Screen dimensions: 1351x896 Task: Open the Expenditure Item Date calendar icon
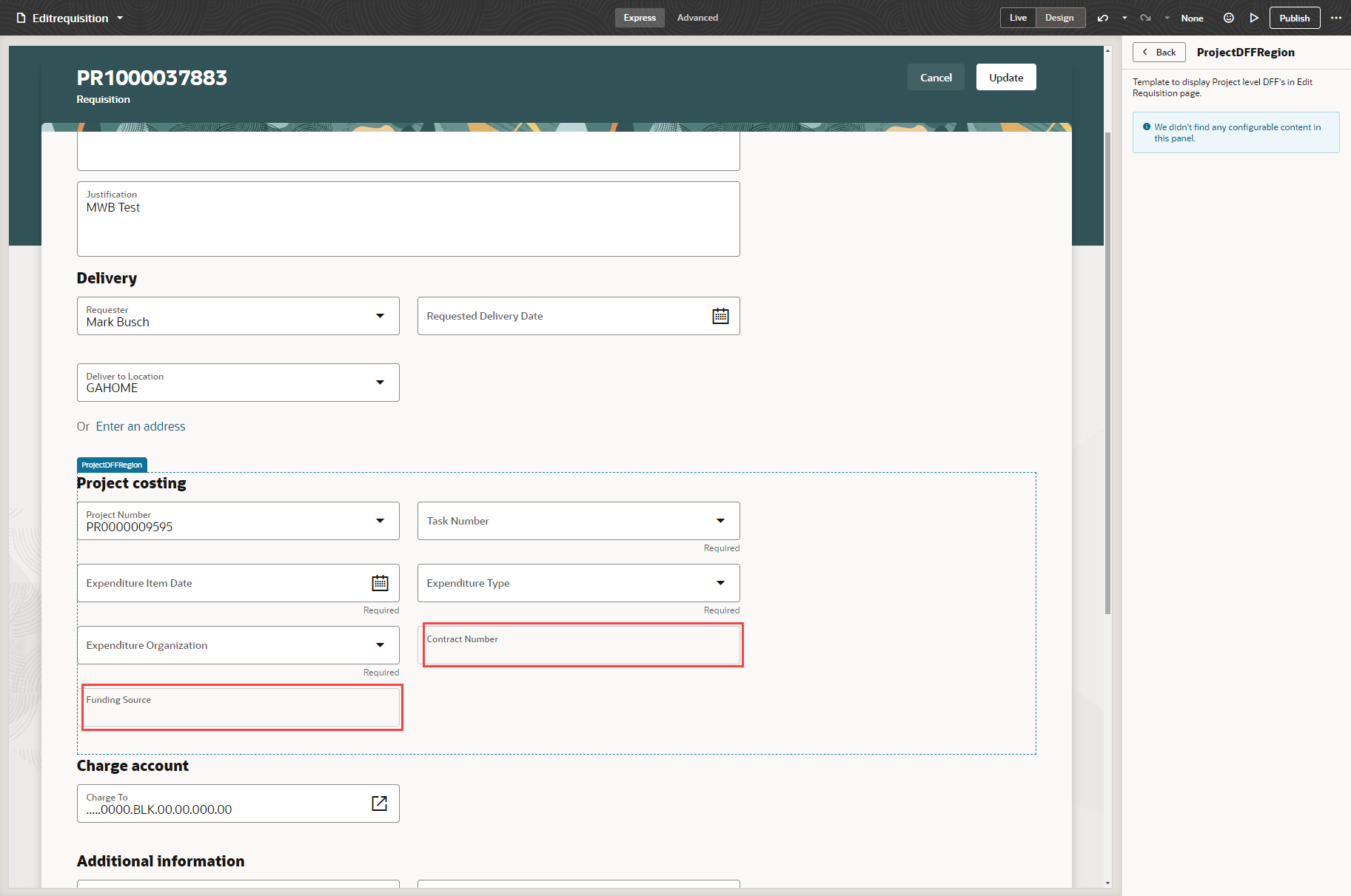tap(380, 583)
